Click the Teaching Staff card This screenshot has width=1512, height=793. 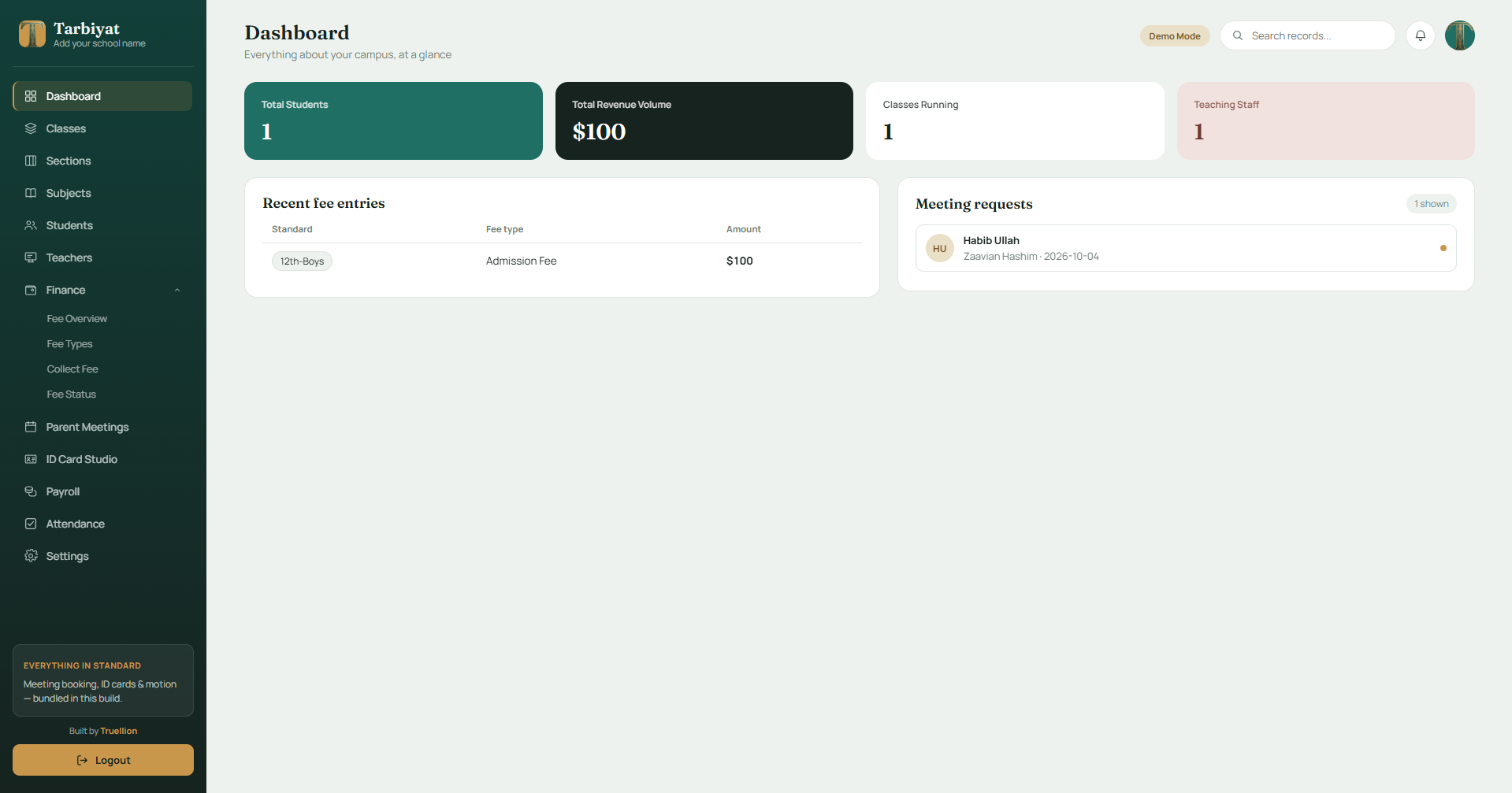[x=1325, y=120]
